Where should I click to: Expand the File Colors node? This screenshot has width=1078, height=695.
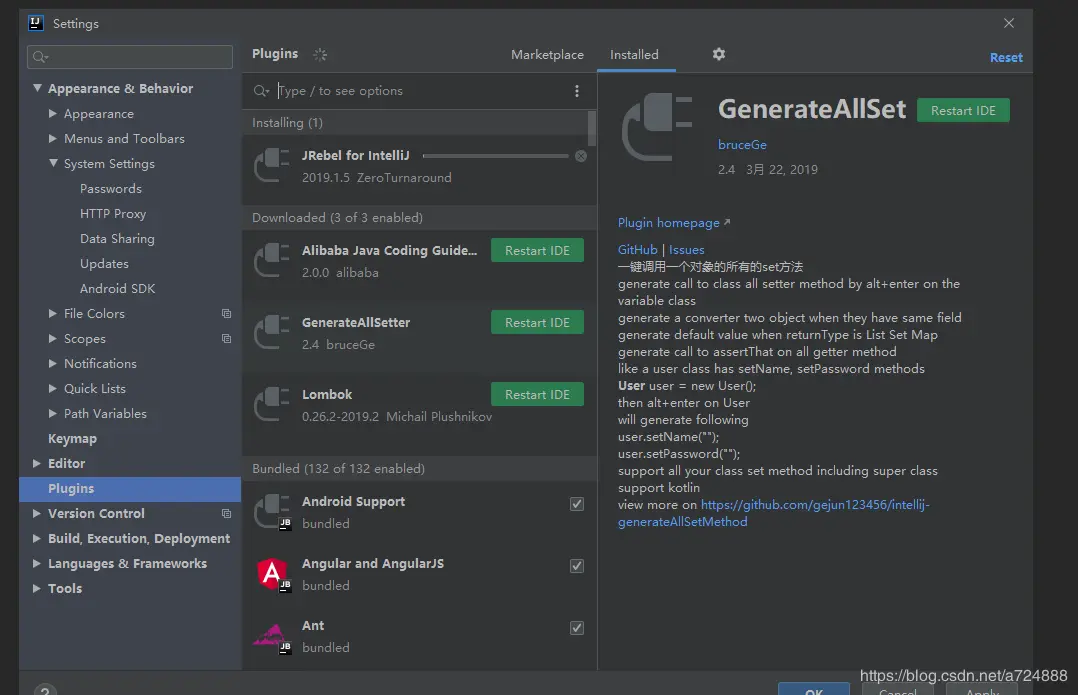(x=53, y=313)
